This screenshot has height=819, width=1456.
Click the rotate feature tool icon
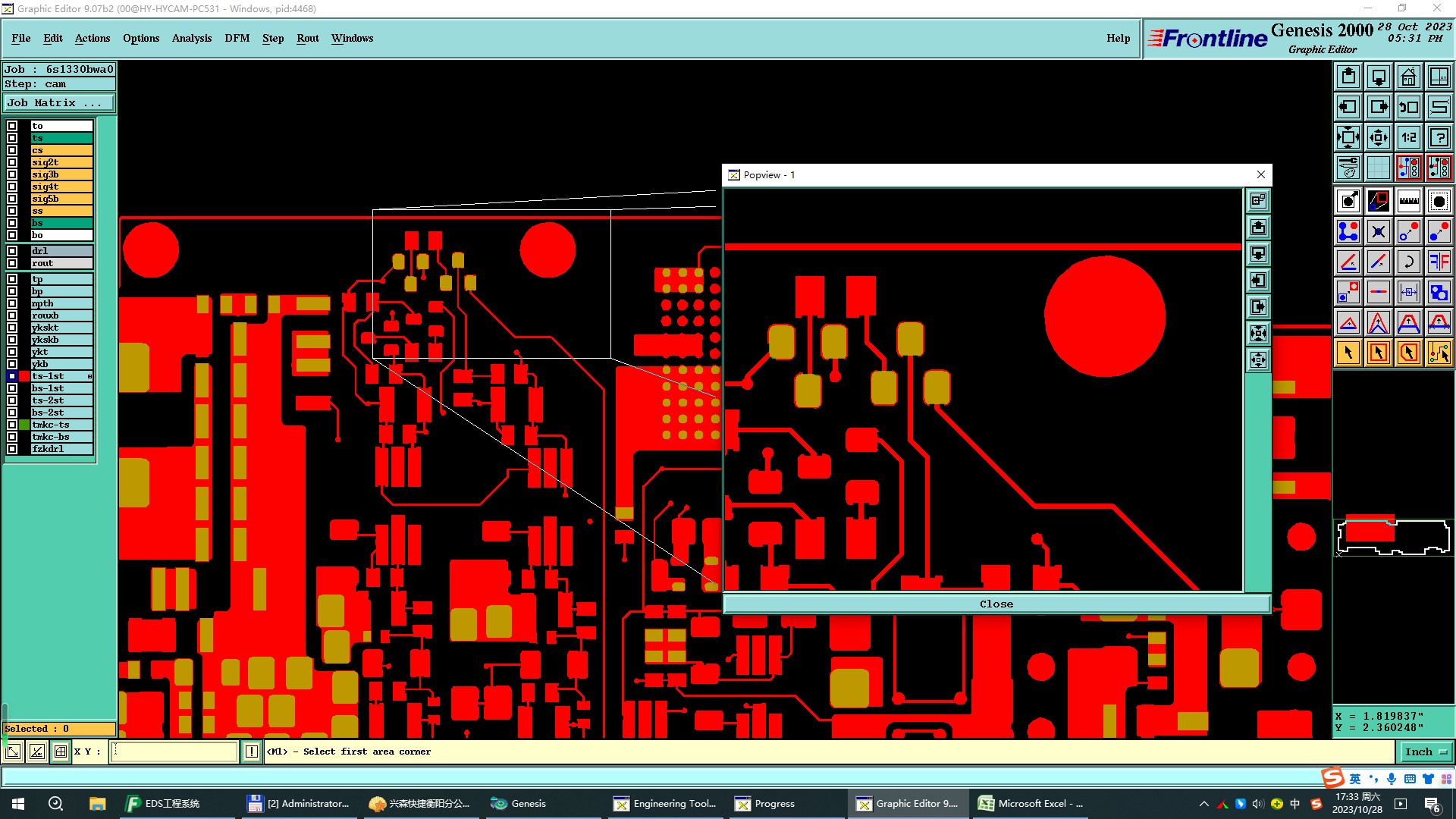click(1408, 262)
